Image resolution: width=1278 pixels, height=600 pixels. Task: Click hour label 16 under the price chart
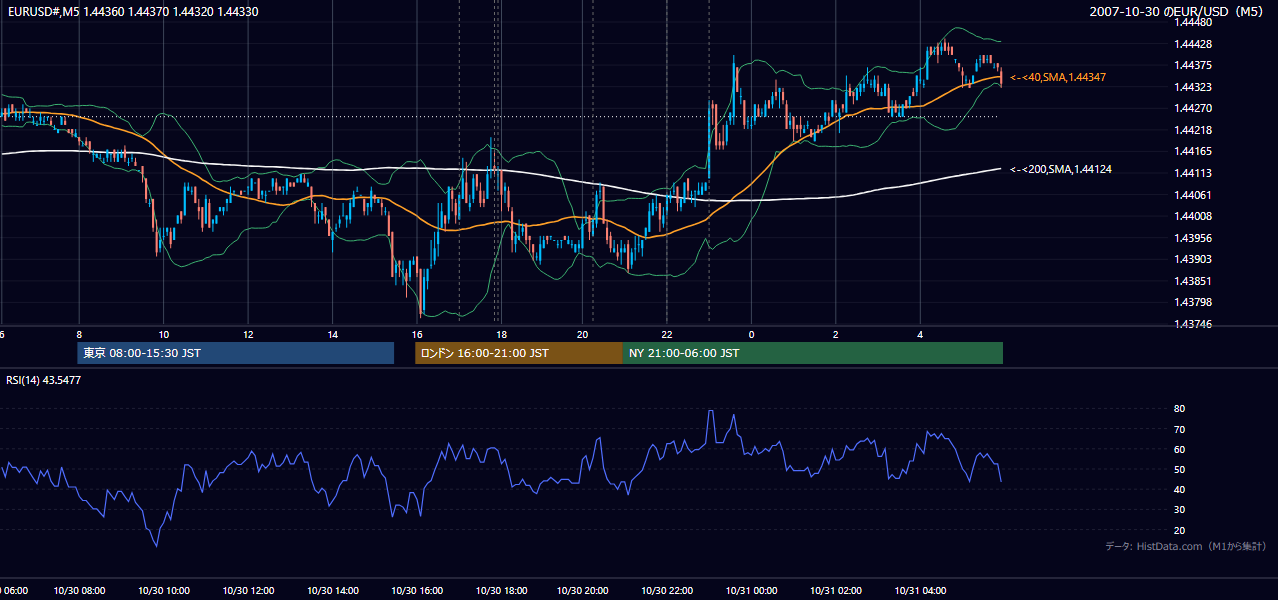point(416,334)
